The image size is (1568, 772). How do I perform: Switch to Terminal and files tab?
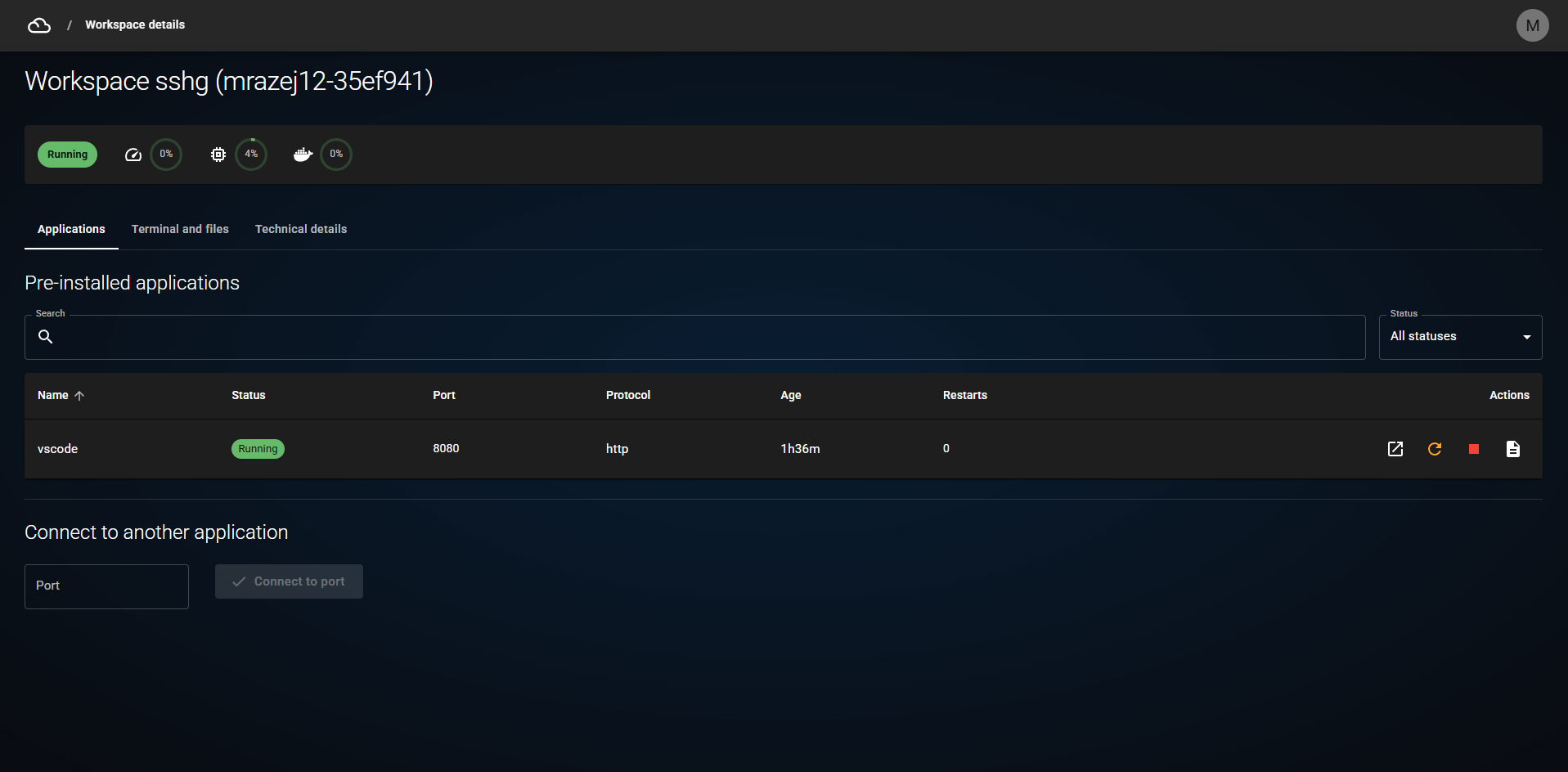click(x=180, y=229)
